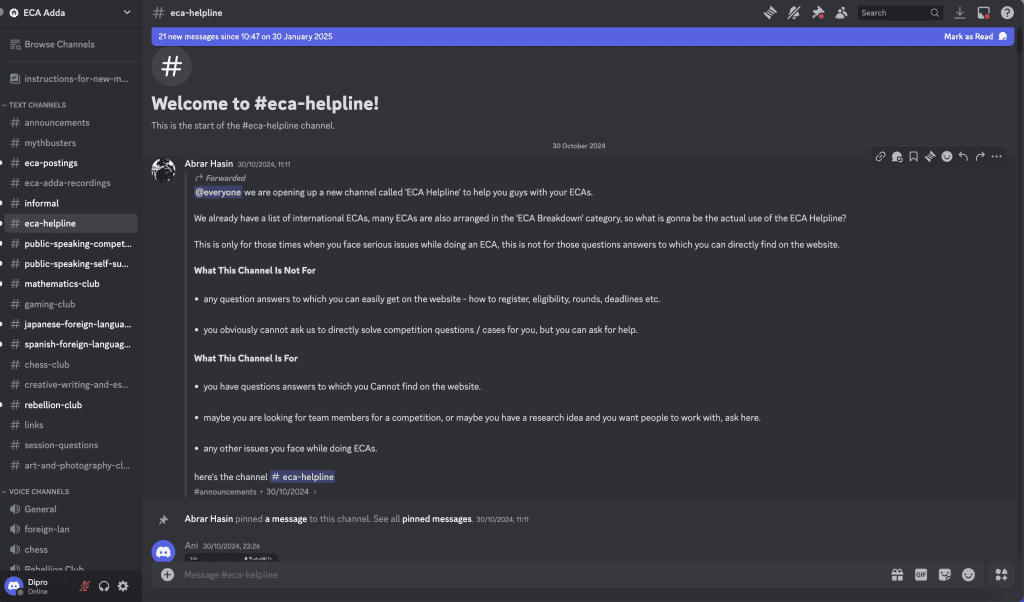The image size is (1024, 602).
Task: Open the announcements text channel
Action: (x=57, y=123)
